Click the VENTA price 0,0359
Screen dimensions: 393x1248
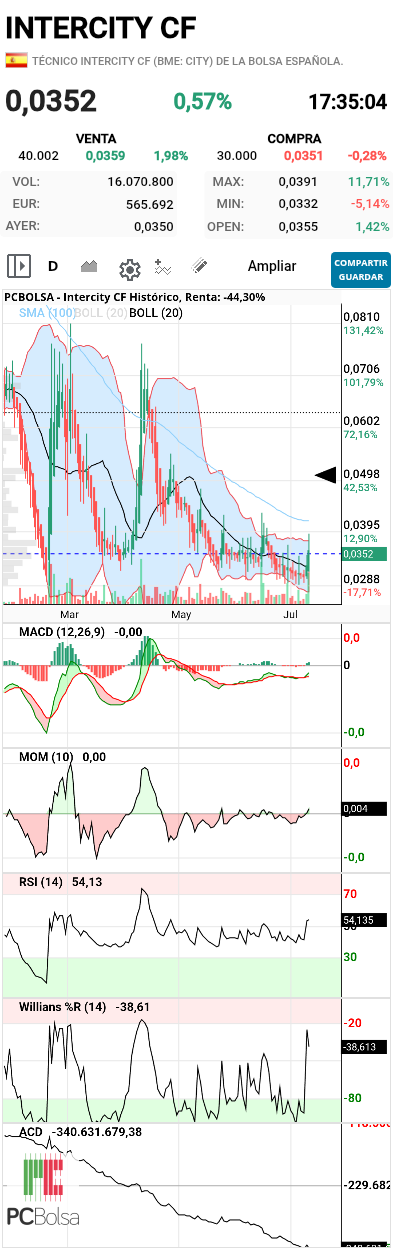(105, 155)
